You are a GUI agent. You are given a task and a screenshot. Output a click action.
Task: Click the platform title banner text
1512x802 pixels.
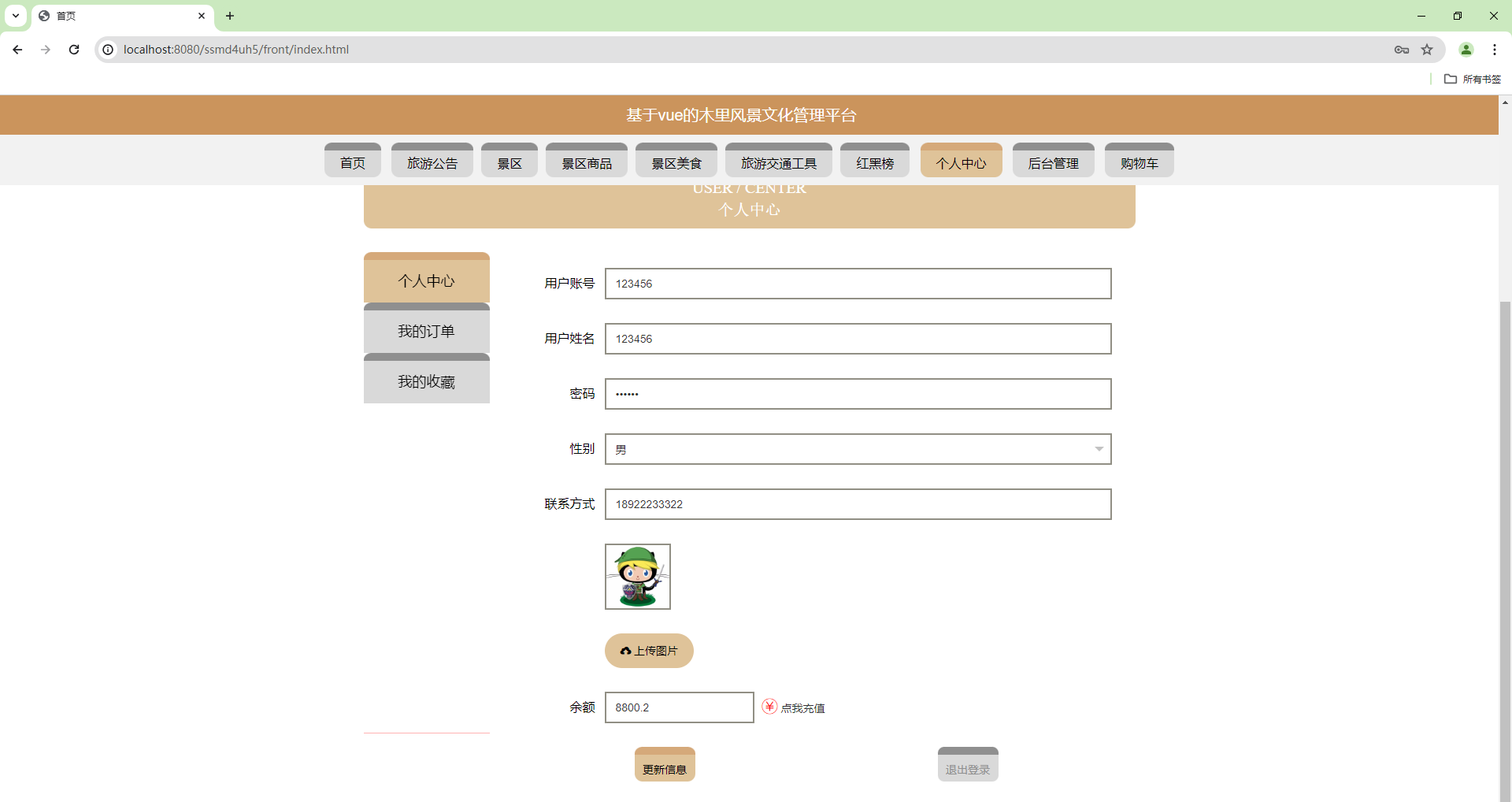click(x=741, y=115)
